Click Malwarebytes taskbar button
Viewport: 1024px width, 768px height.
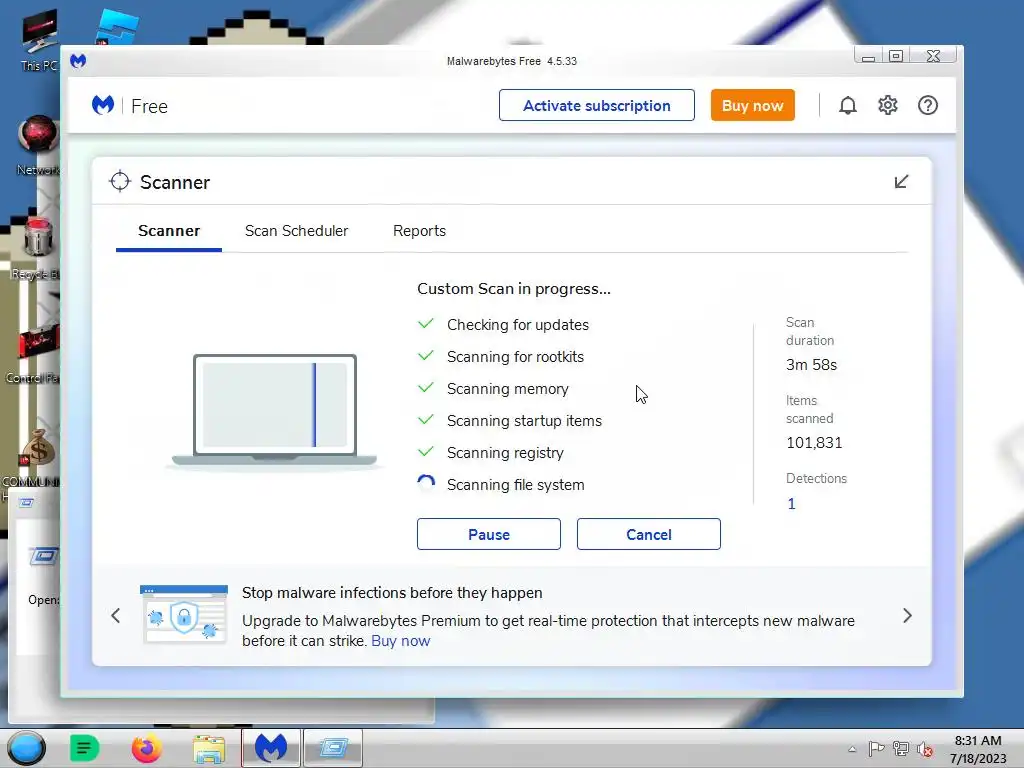271,748
